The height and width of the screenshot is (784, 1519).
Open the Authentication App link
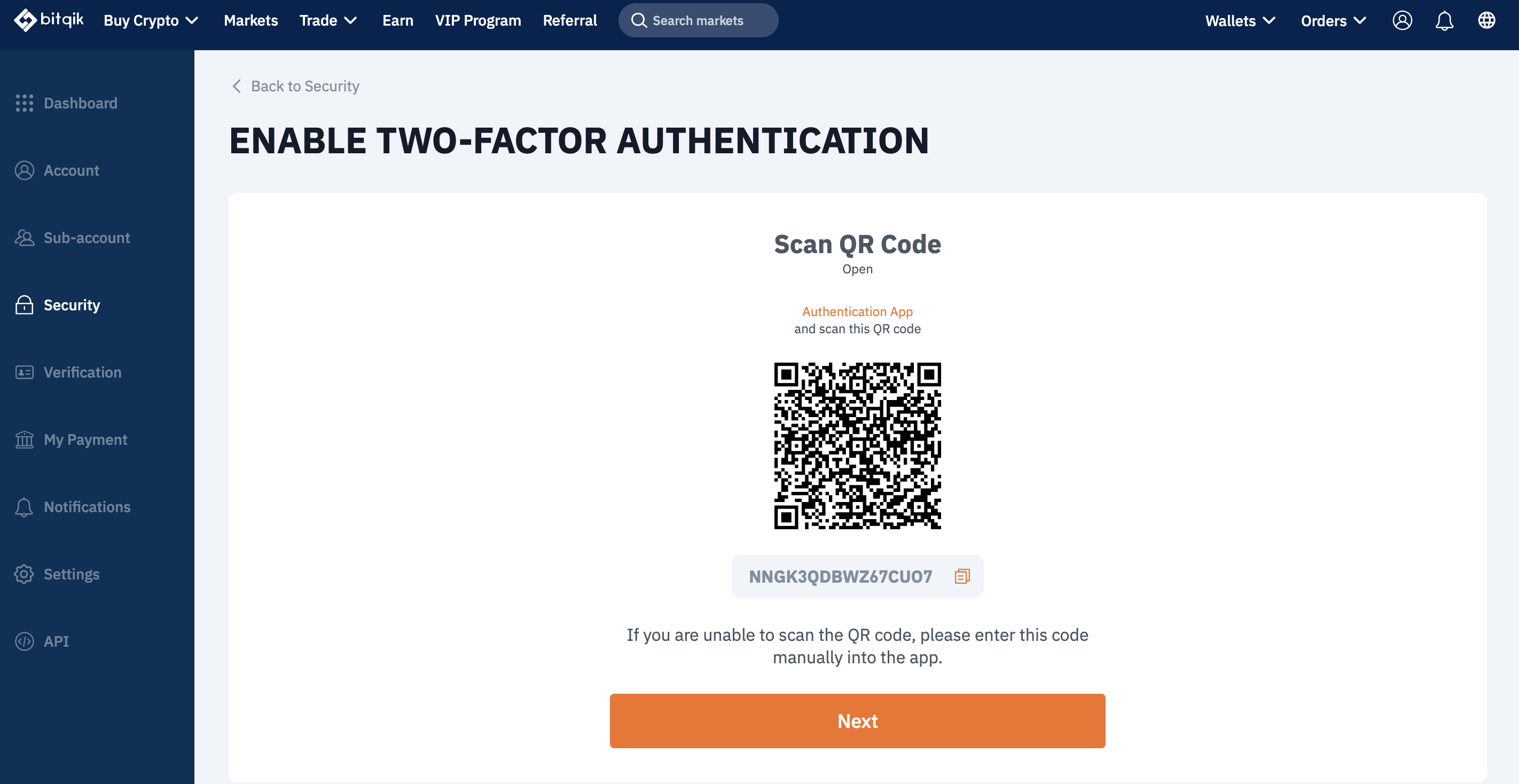[x=857, y=311]
